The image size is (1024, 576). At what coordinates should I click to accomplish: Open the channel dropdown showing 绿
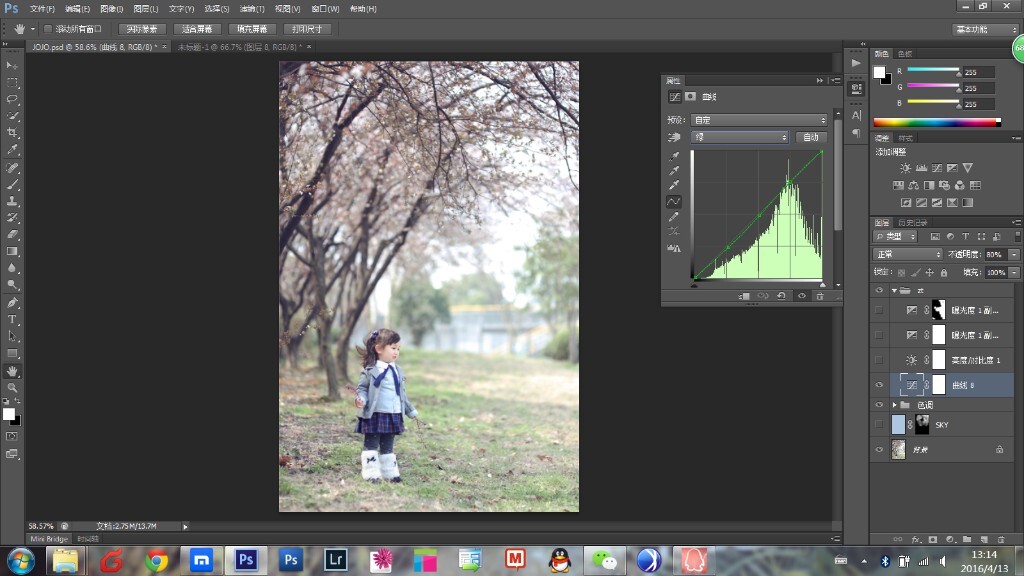[x=739, y=137]
